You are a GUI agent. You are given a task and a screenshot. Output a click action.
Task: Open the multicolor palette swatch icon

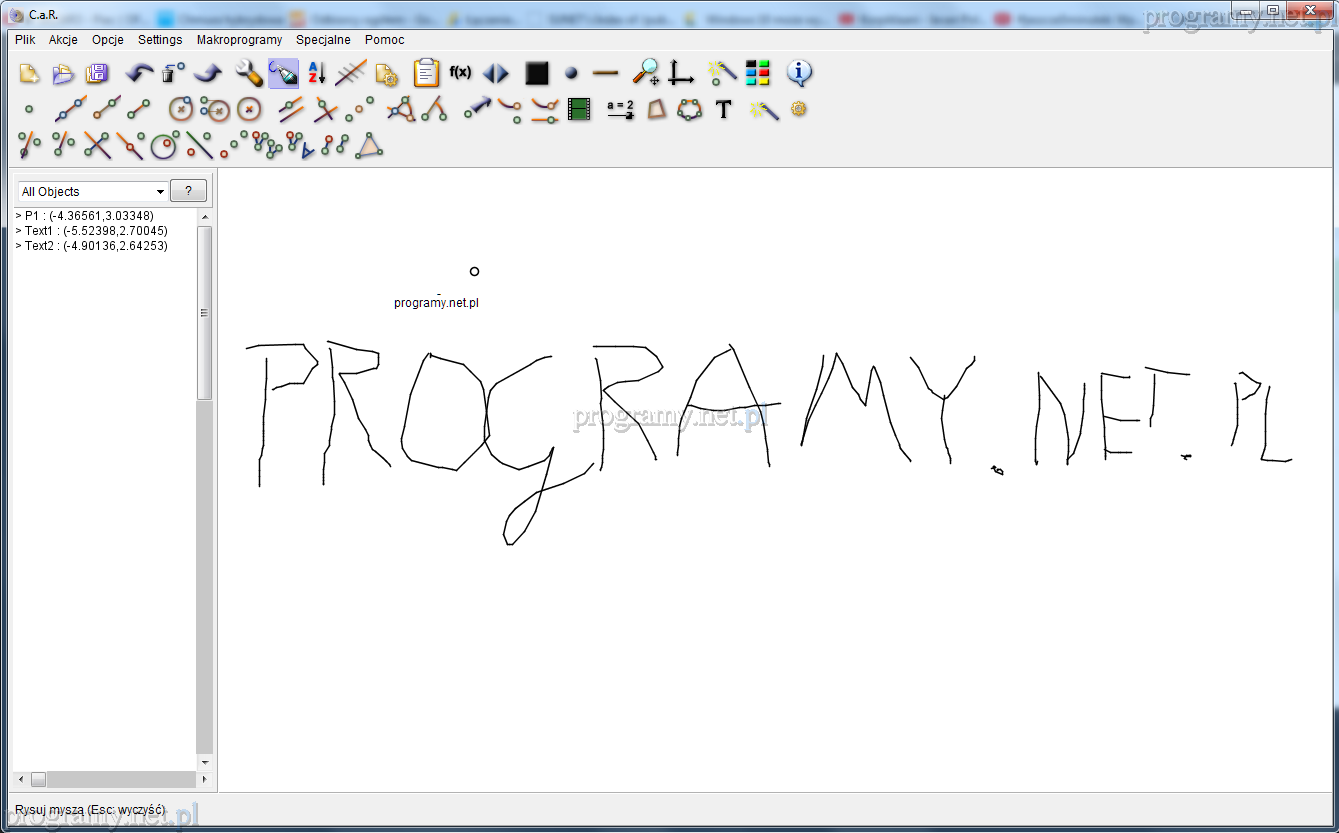pos(758,73)
